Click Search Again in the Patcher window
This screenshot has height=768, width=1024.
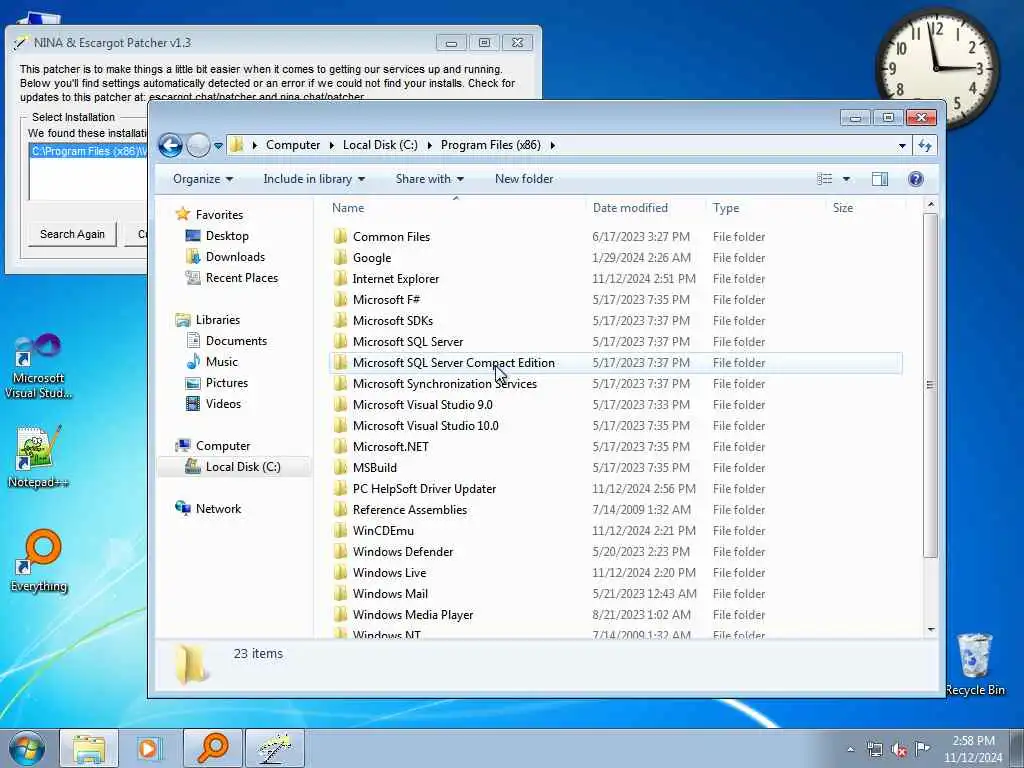[72, 234]
